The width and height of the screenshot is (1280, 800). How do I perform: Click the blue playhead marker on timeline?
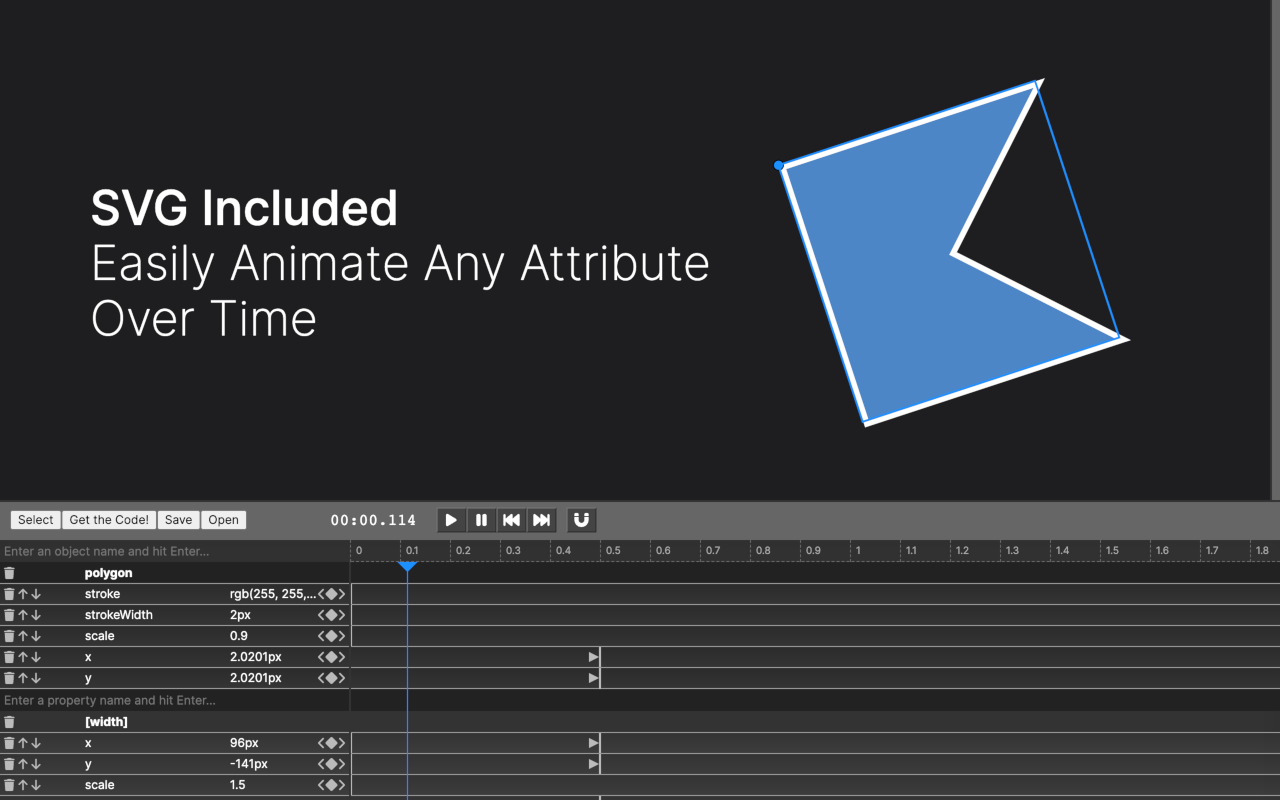point(407,567)
